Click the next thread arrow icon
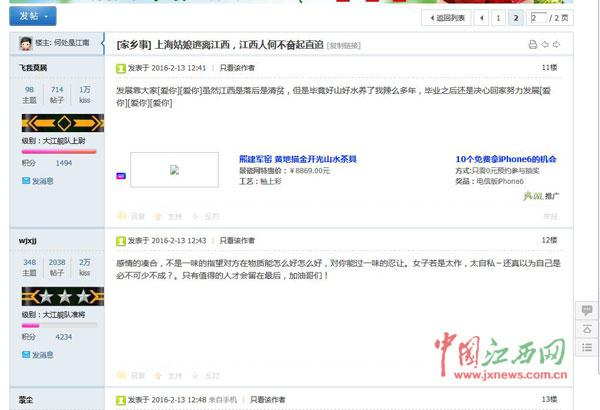 coord(557,45)
